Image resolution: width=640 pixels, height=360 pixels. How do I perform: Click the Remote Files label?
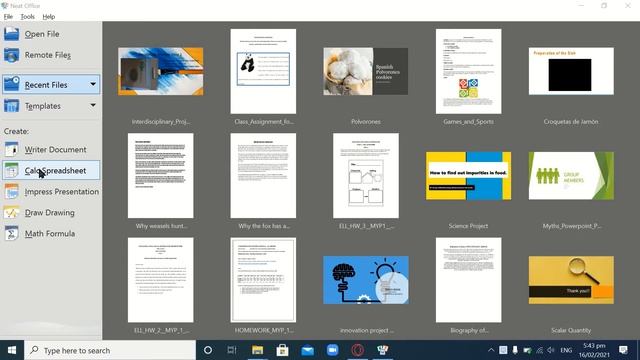pos(48,55)
